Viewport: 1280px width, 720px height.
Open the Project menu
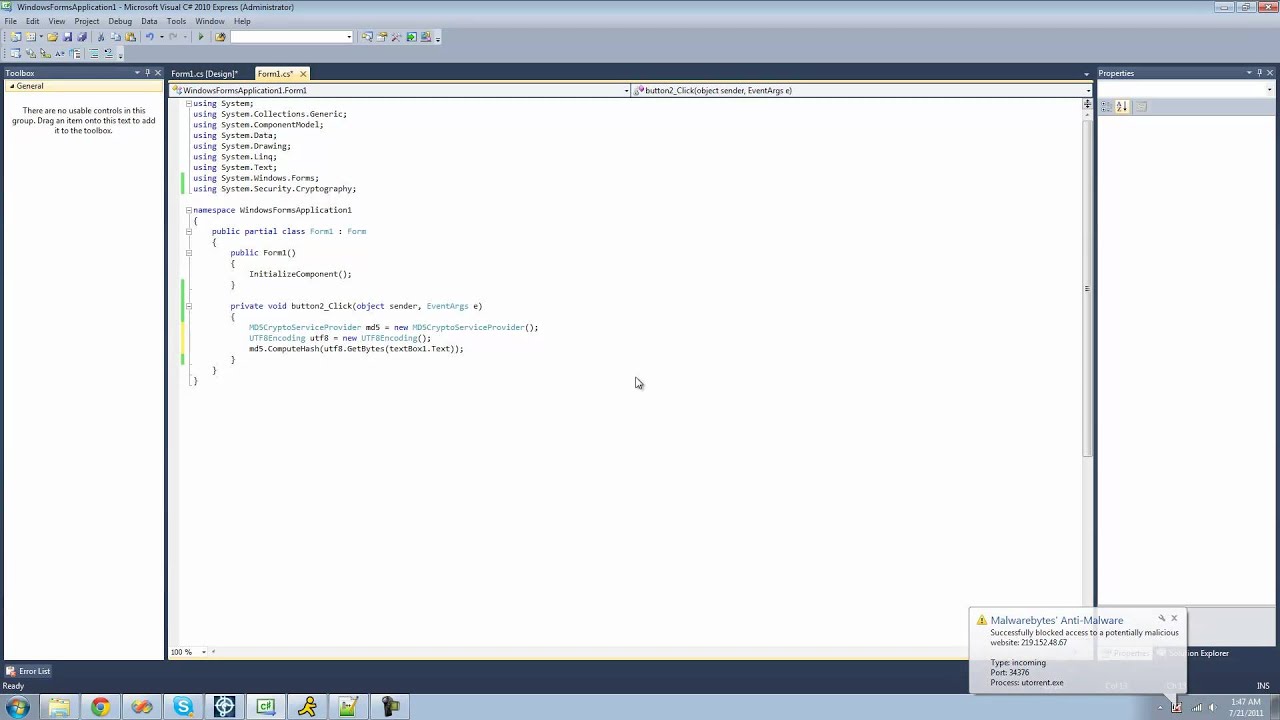[87, 21]
